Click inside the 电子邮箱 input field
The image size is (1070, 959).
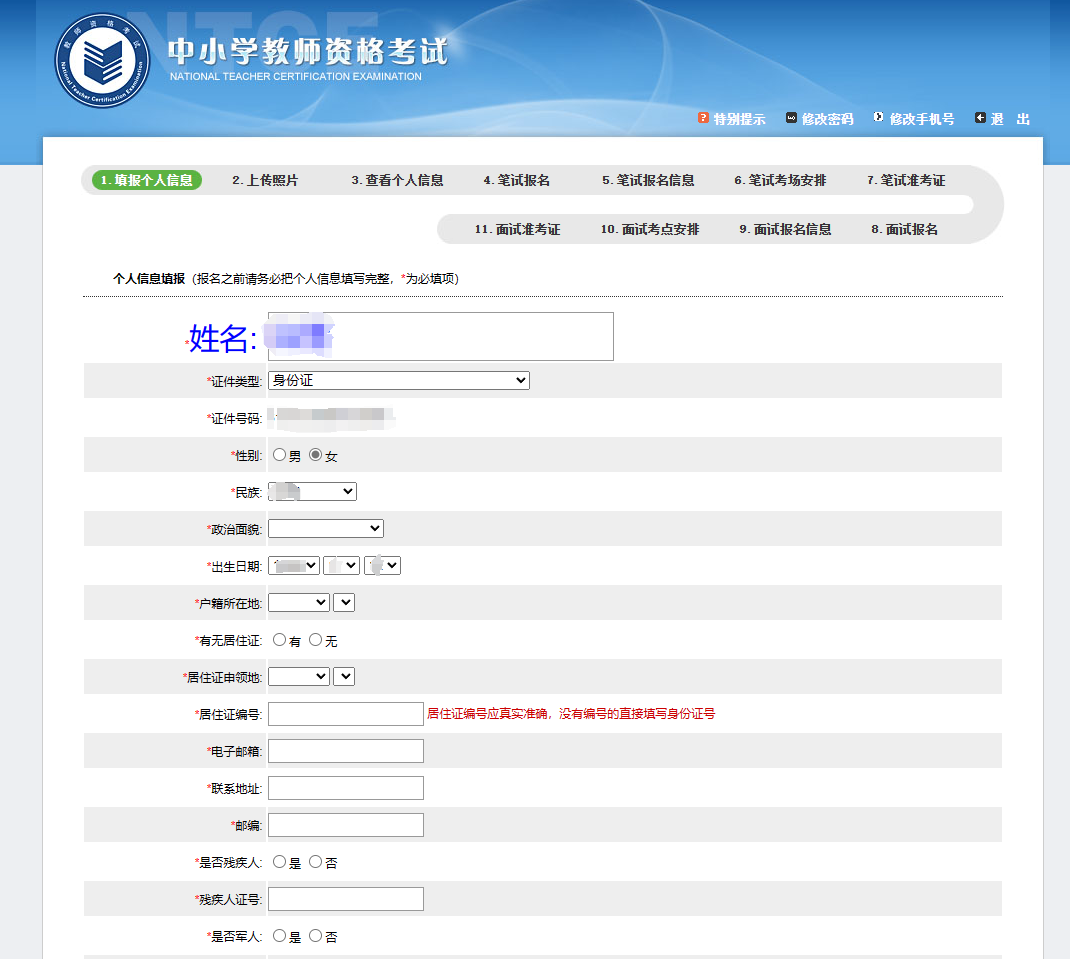[345, 750]
